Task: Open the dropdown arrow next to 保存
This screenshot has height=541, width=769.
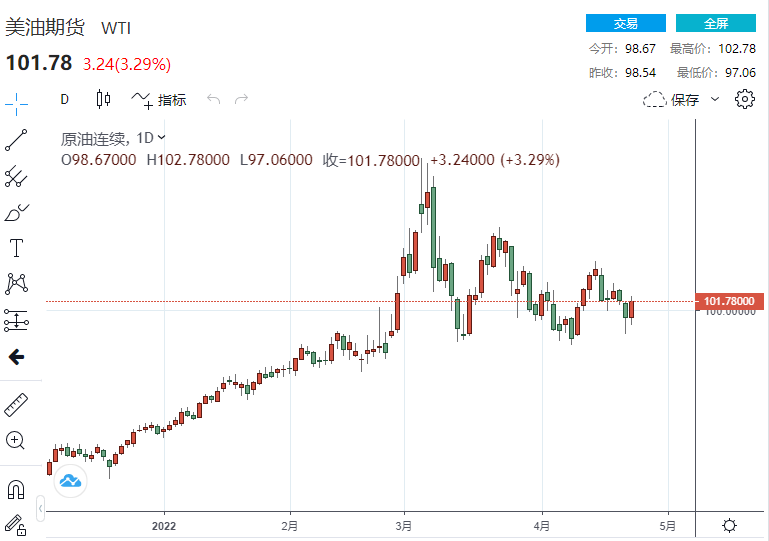Action: (x=715, y=99)
